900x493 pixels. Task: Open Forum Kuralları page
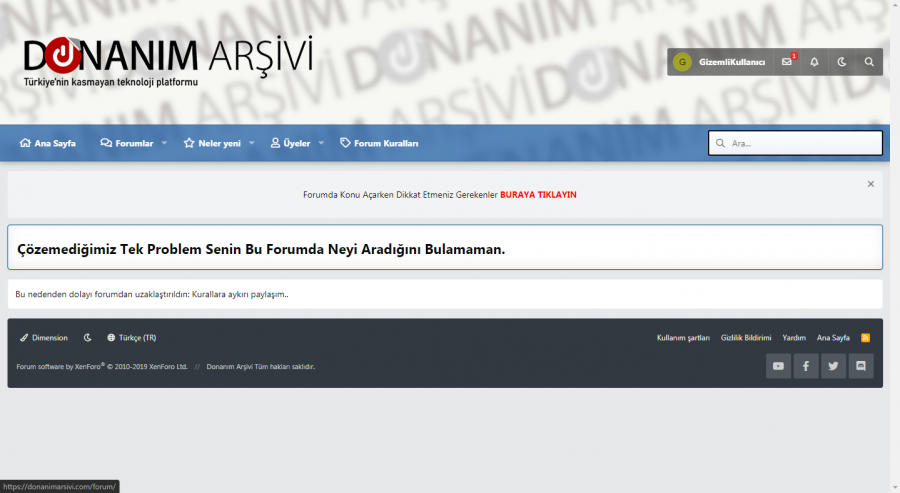click(x=379, y=143)
